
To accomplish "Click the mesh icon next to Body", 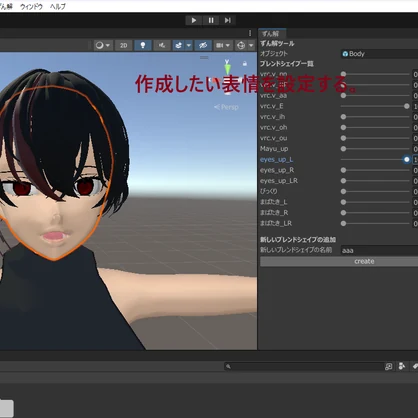I will pos(345,54).
